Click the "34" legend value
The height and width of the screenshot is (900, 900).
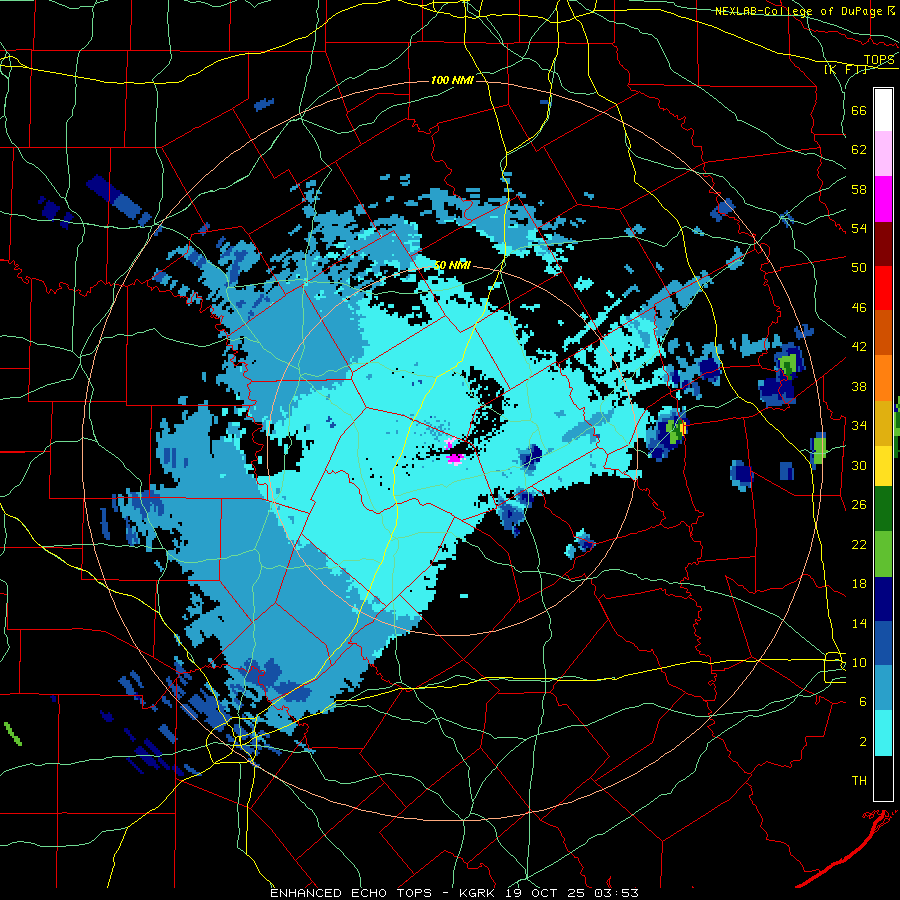click(x=859, y=425)
